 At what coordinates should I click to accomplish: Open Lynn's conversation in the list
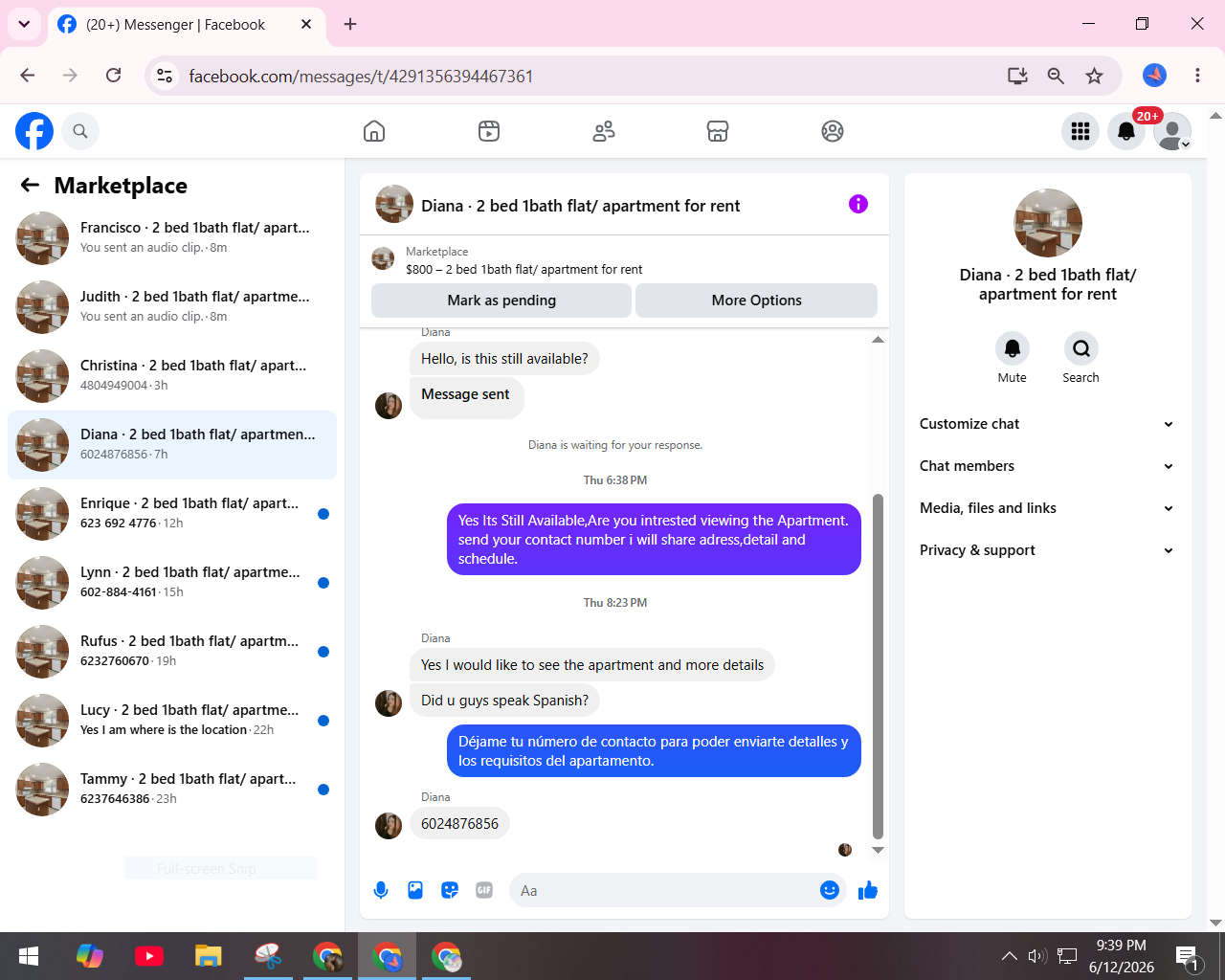point(172,583)
